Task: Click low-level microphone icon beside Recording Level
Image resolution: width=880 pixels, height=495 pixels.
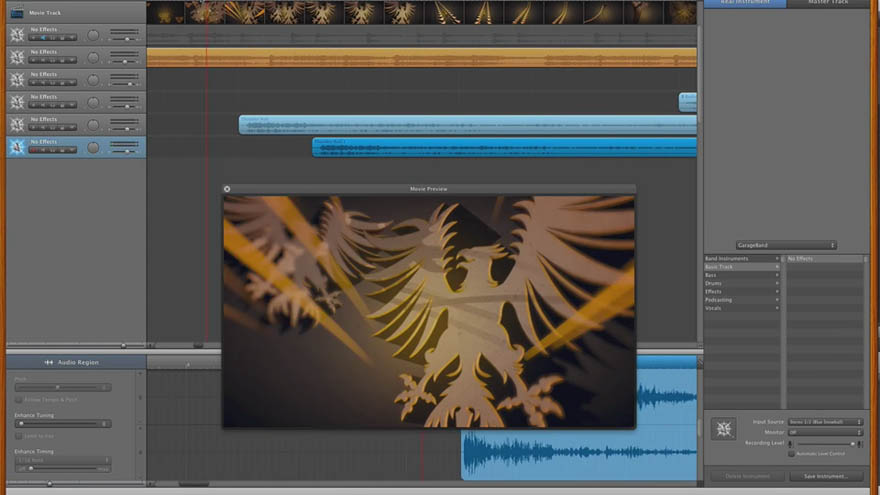Action: (x=791, y=444)
